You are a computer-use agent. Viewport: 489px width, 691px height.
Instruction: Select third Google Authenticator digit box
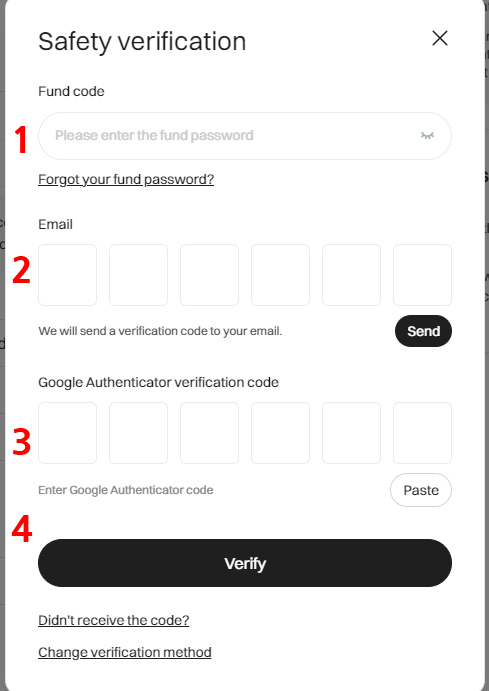209,433
